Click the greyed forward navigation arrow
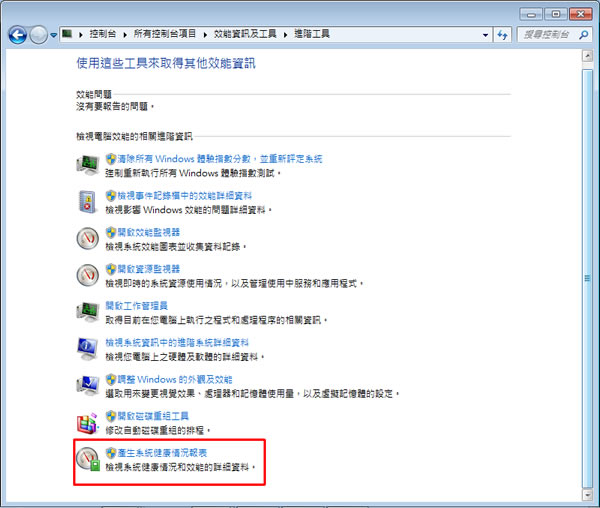This screenshot has width=600, height=508. coord(39,35)
